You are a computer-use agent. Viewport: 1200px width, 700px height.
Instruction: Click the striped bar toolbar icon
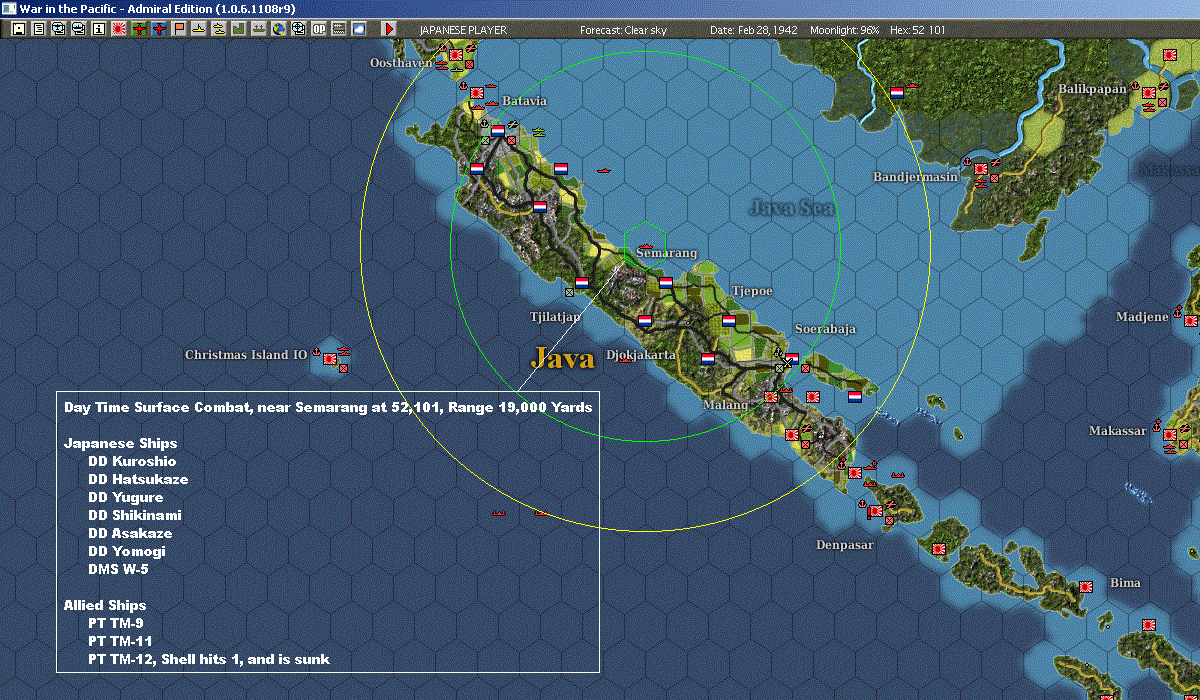[x=338, y=29]
